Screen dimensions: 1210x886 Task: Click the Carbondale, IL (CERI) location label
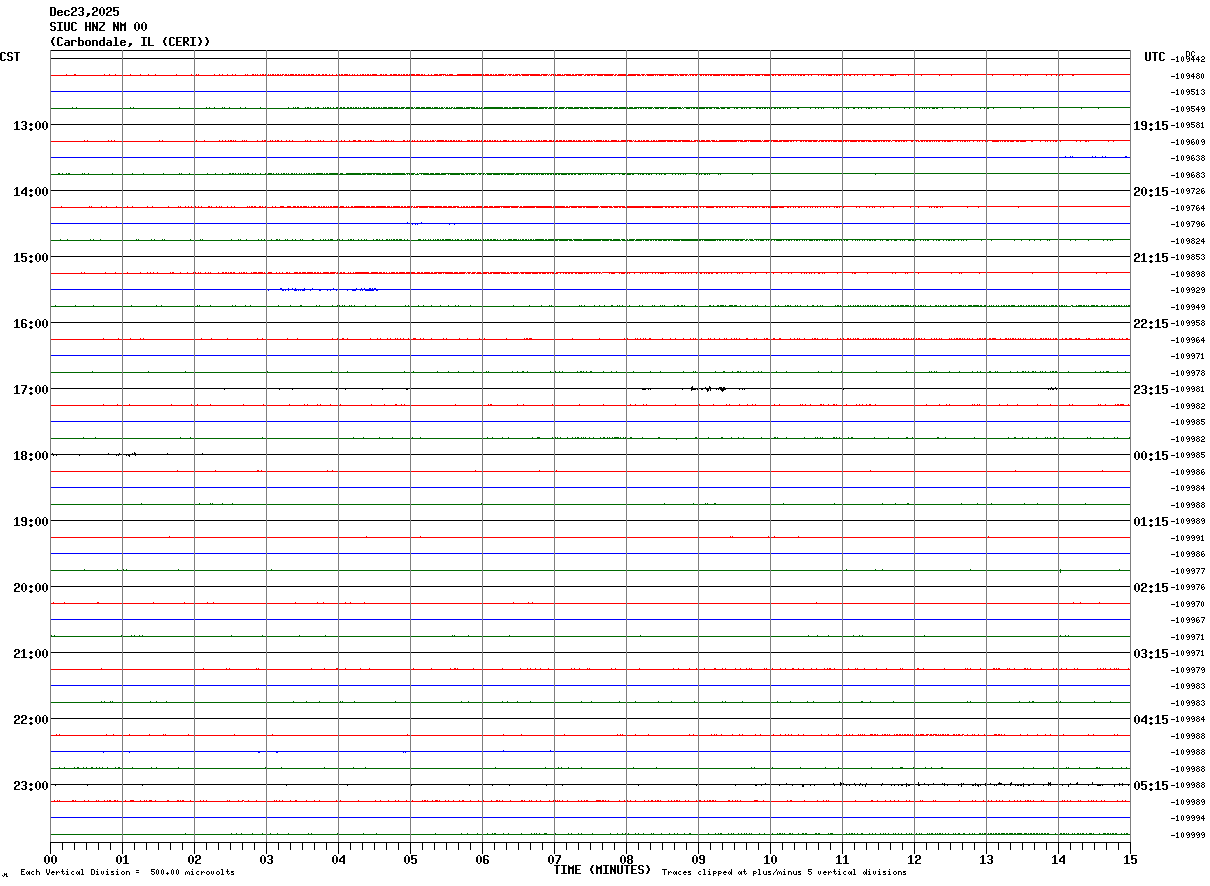point(130,42)
